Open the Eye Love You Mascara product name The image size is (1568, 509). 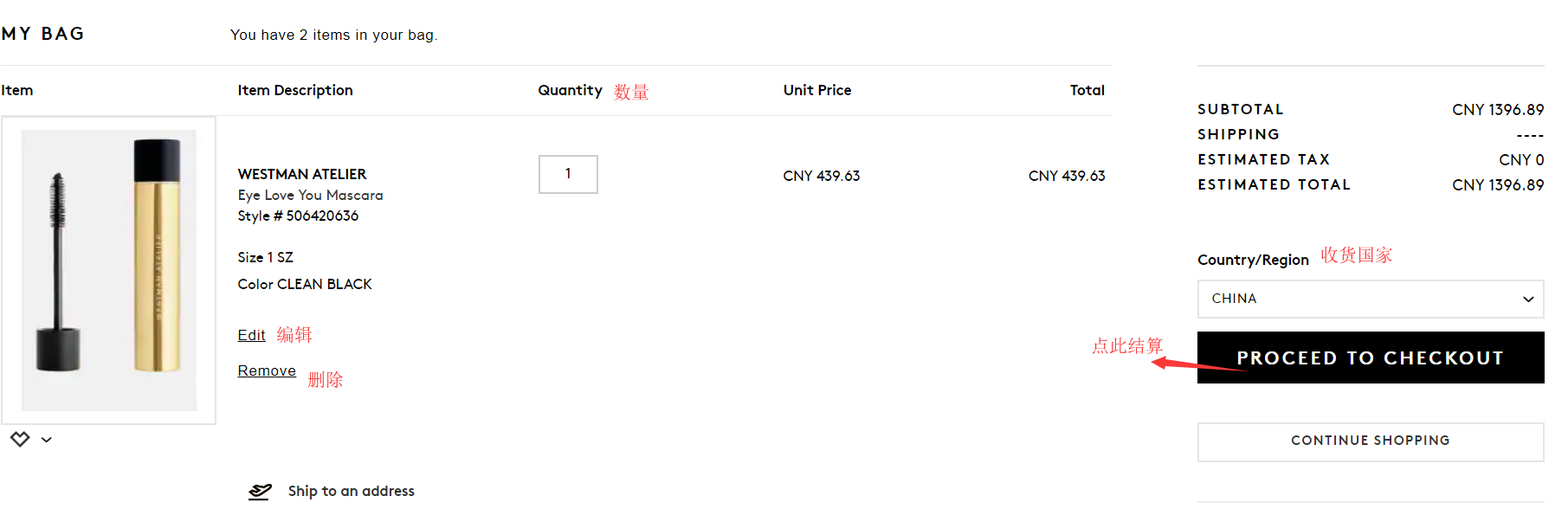(310, 196)
